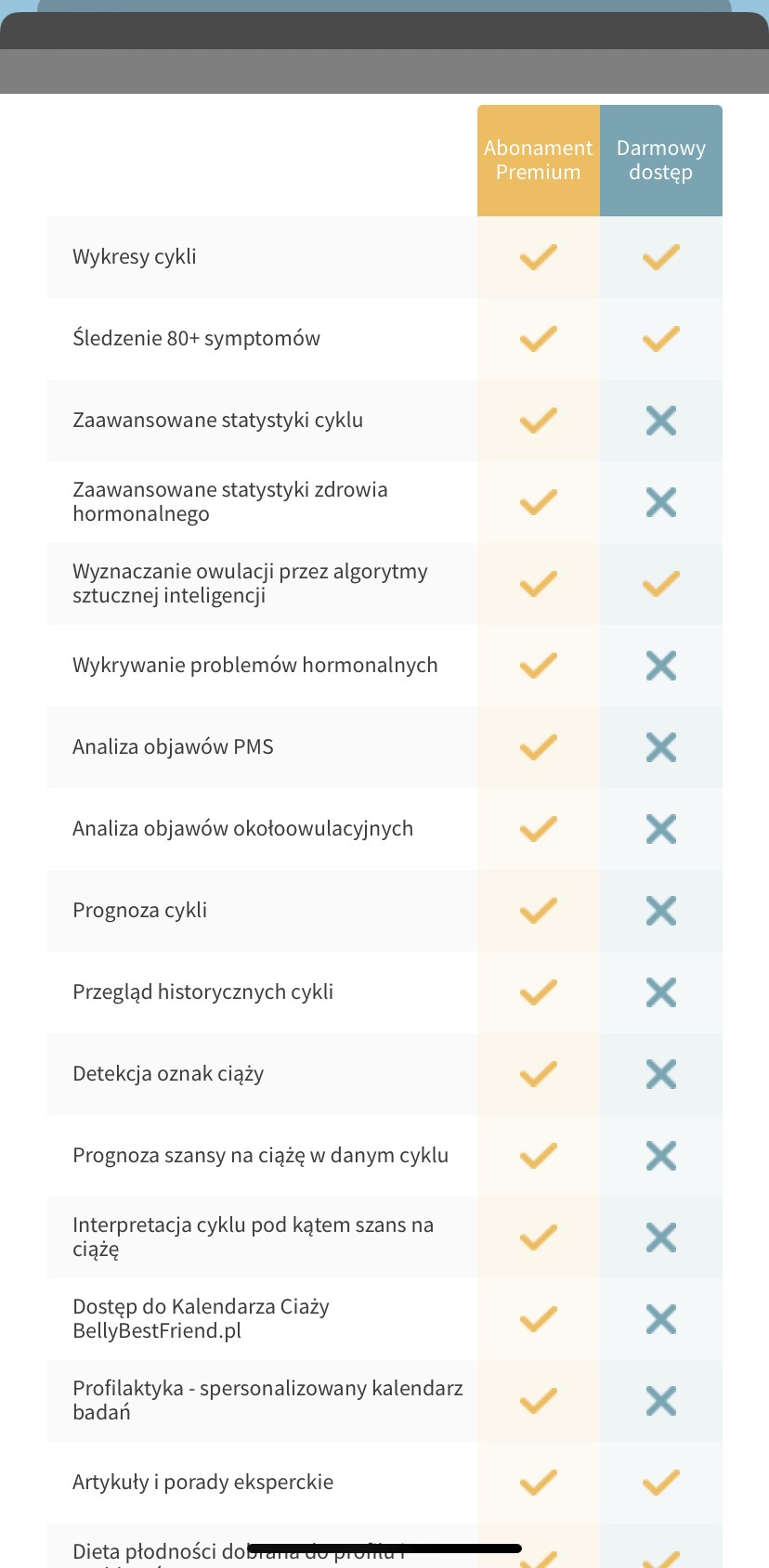Tap Profilaktyka spersonalizowany kalendarz badań label
Image resolution: width=769 pixels, height=1568 pixels.
pos(267,1400)
